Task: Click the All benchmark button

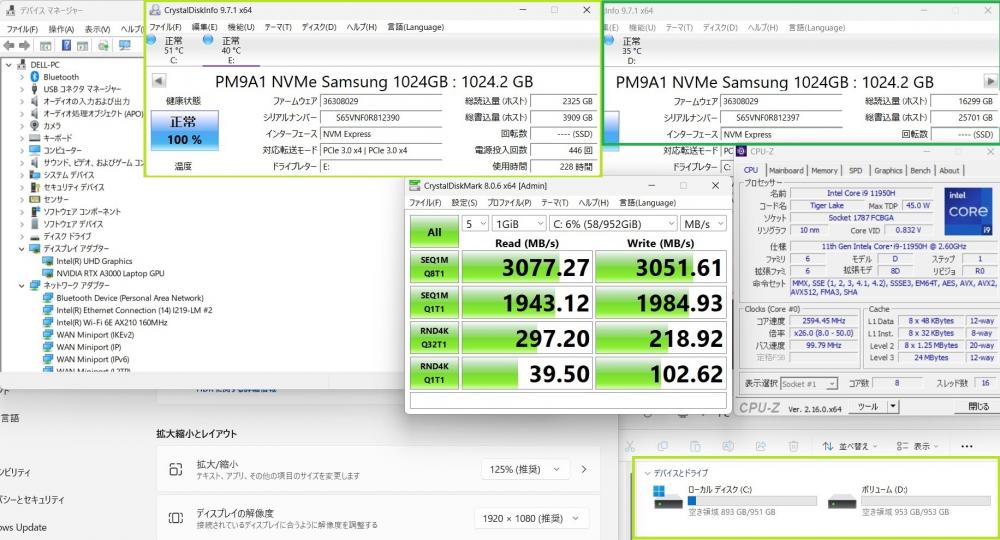Action: 434,232
